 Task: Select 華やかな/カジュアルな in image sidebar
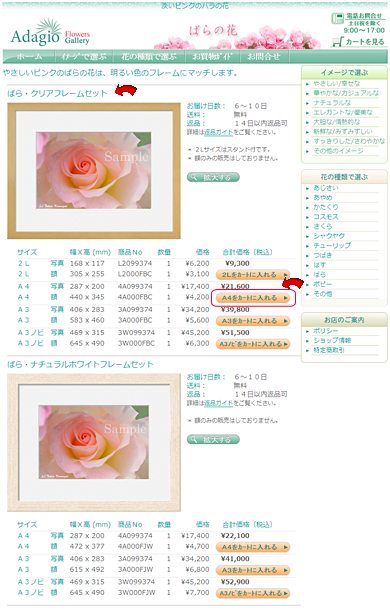pos(346,93)
